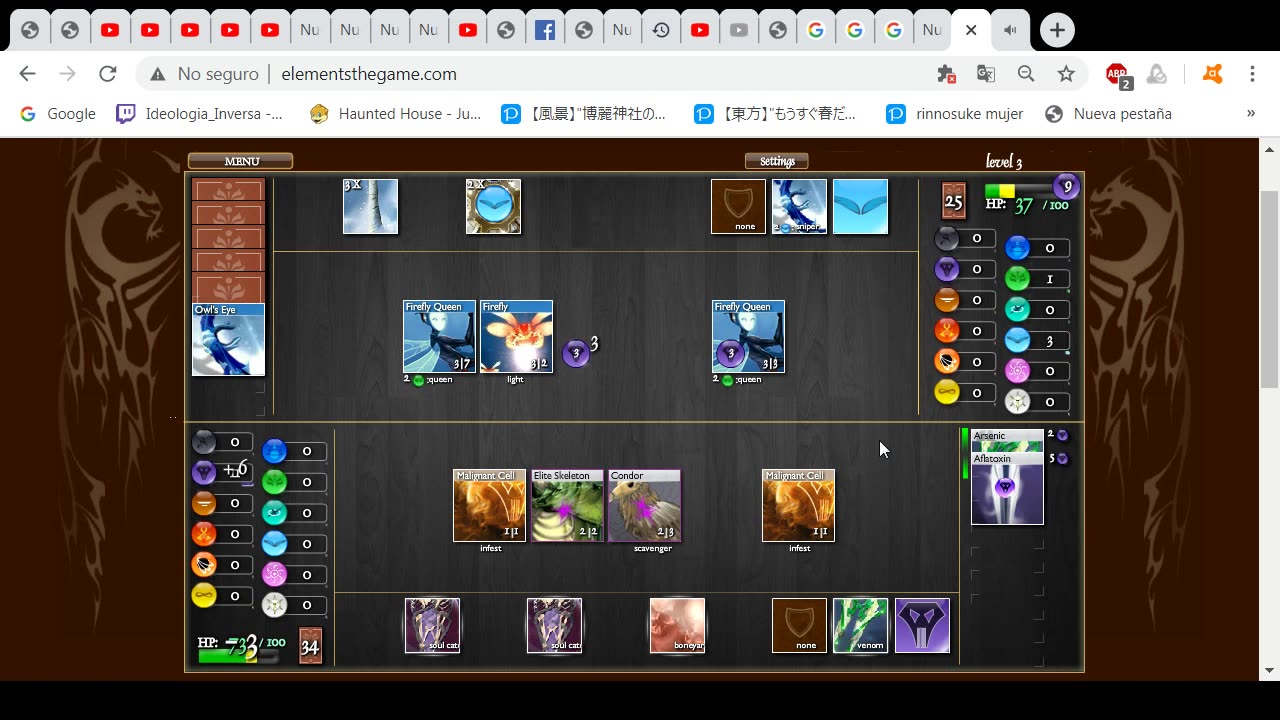Open the Google bookmark

[x=58, y=114]
